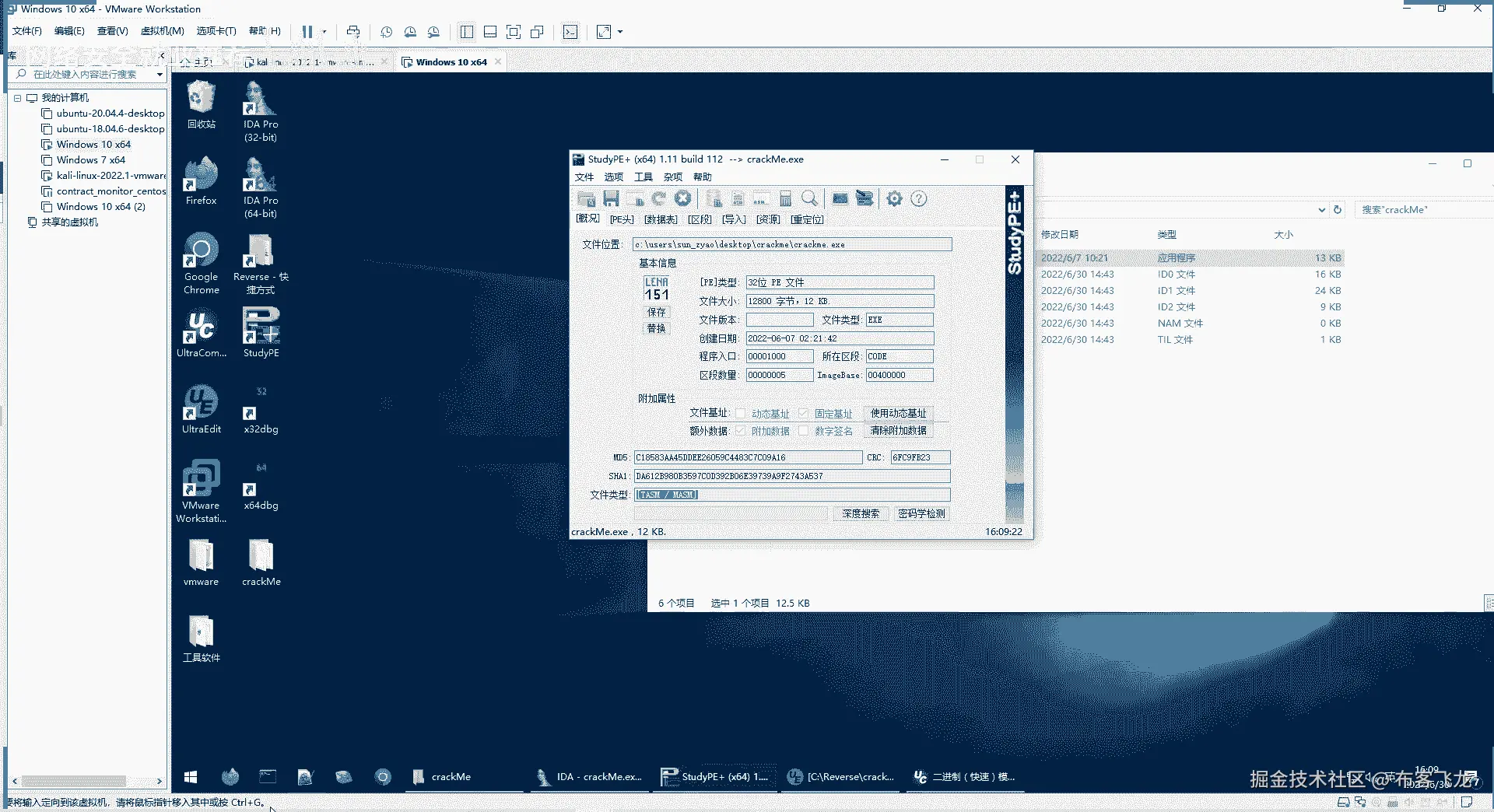Viewport: 1494px width, 812px height.
Task: Open the x32dbg desktop shortcut
Action: [x=261, y=411]
